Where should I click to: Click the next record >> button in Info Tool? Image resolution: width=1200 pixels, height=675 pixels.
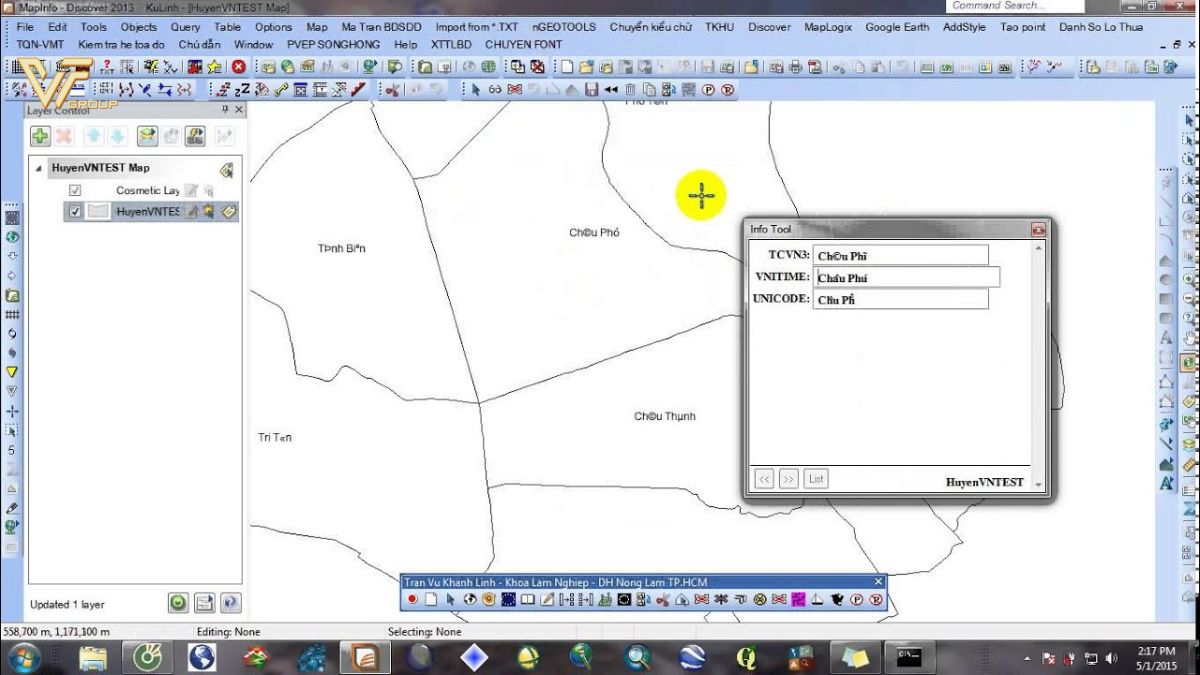pos(788,479)
